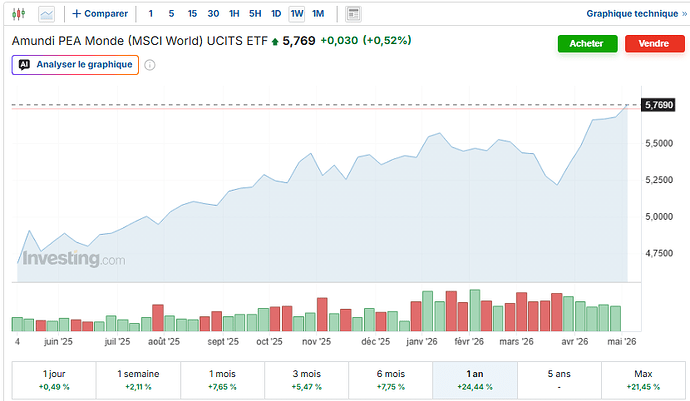
Task: Click the 5,7690 current price label
Action: [x=658, y=105]
